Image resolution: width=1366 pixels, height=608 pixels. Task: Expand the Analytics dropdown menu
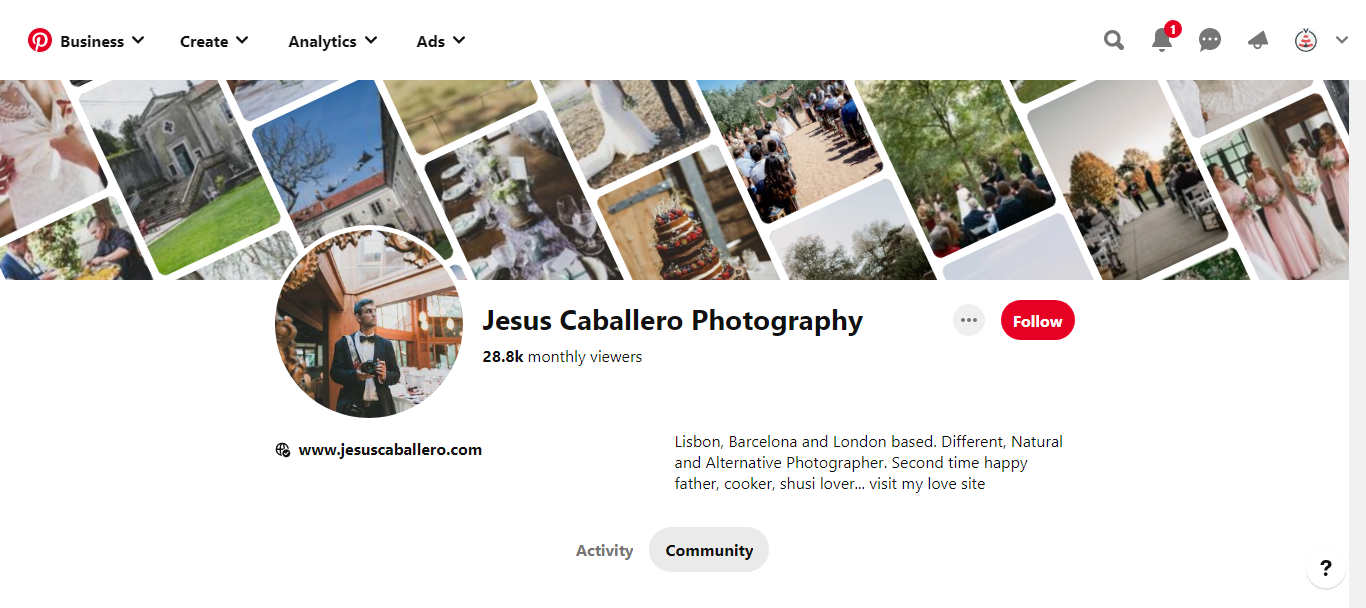pos(333,41)
